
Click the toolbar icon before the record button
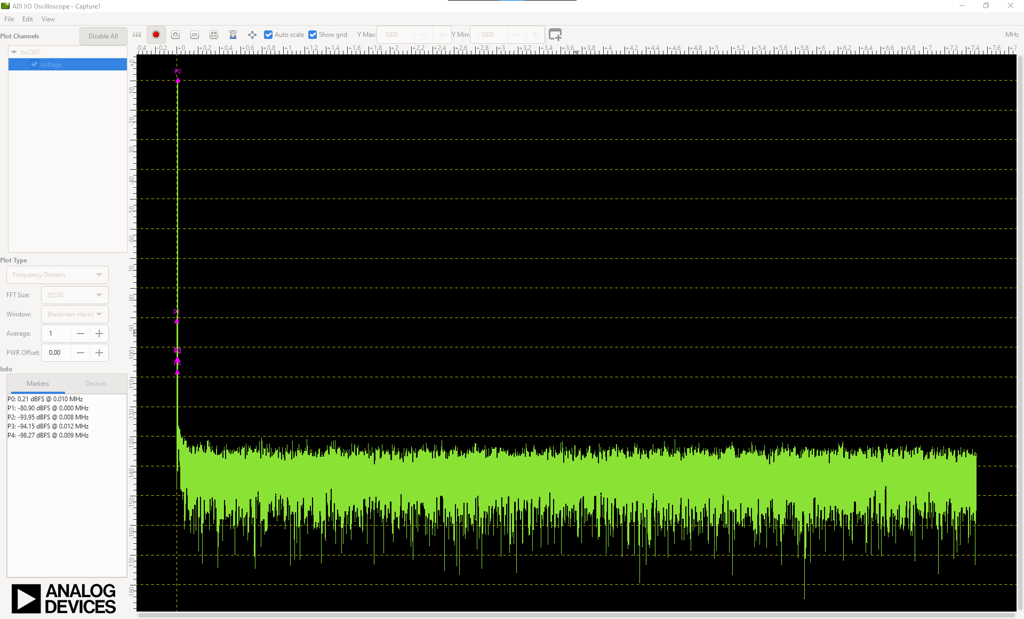[x=137, y=35]
